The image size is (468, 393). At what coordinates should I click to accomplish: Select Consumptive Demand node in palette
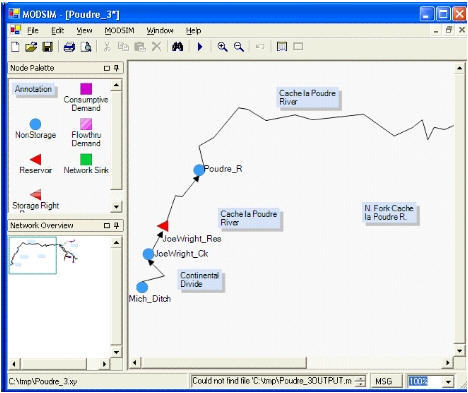(x=86, y=98)
